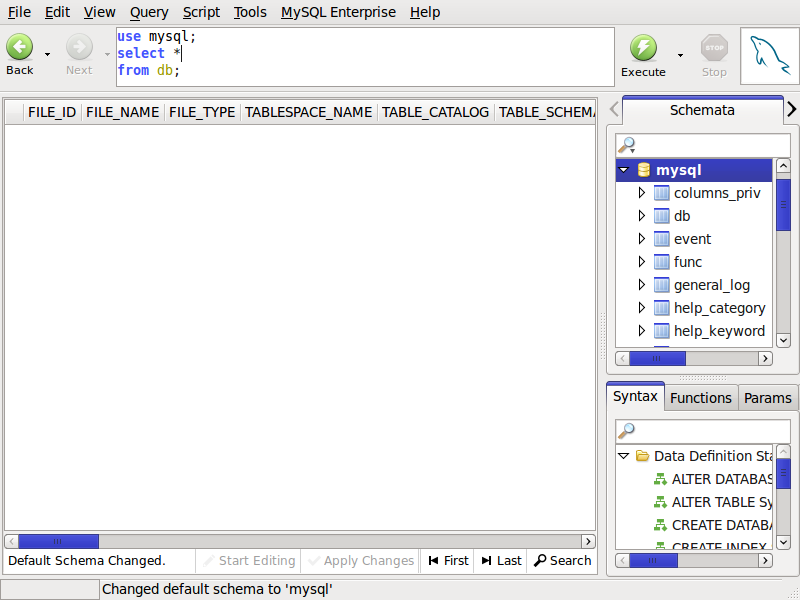This screenshot has width=800, height=600.
Task: Open the Execute button dropdown arrow
Action: click(x=681, y=55)
